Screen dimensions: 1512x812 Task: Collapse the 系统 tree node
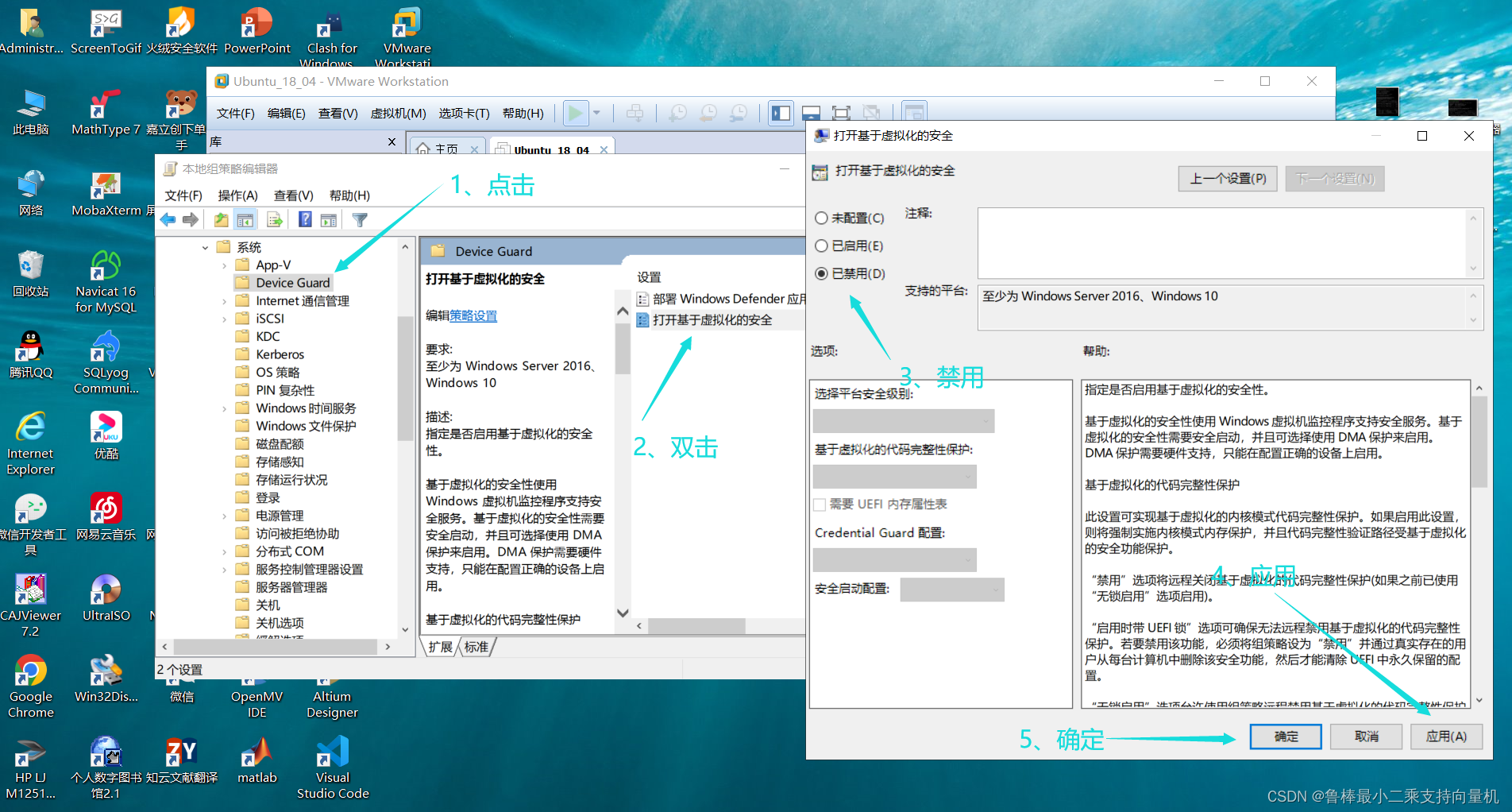tap(205, 248)
